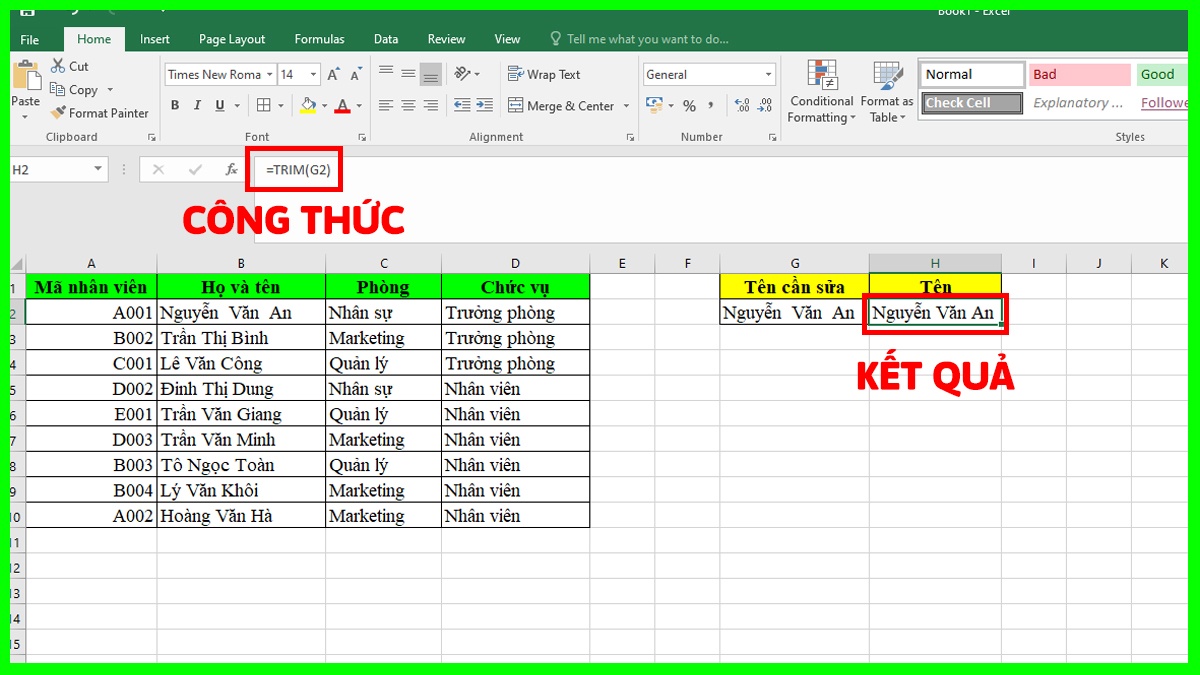Increase the cell indent
This screenshot has height=675, width=1200.
[x=484, y=105]
